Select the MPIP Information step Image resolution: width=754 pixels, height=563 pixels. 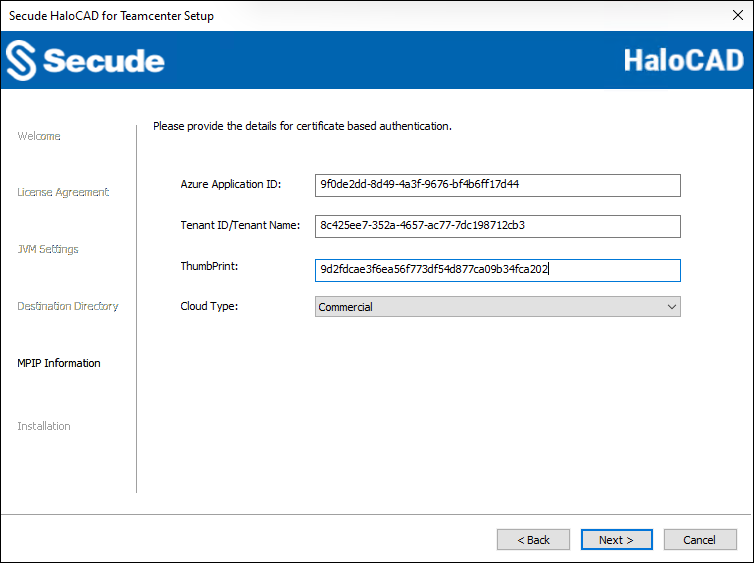click(x=59, y=363)
